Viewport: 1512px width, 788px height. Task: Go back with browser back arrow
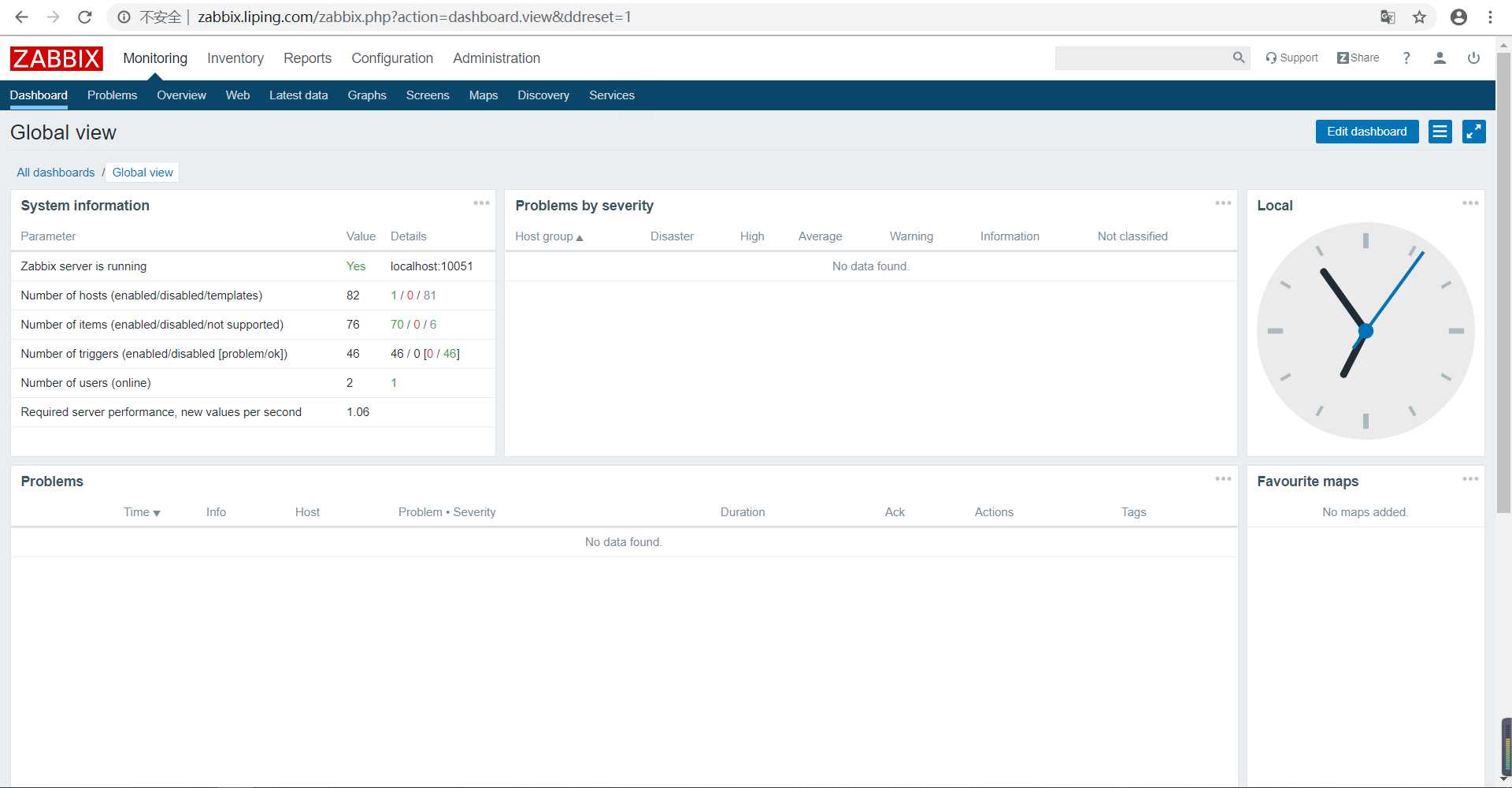pos(21,17)
